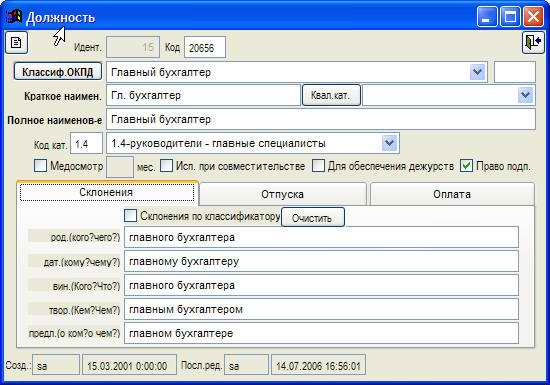This screenshot has height=385, width=550.
Task: Click the Классиф.ОКПД button
Action: point(58,72)
